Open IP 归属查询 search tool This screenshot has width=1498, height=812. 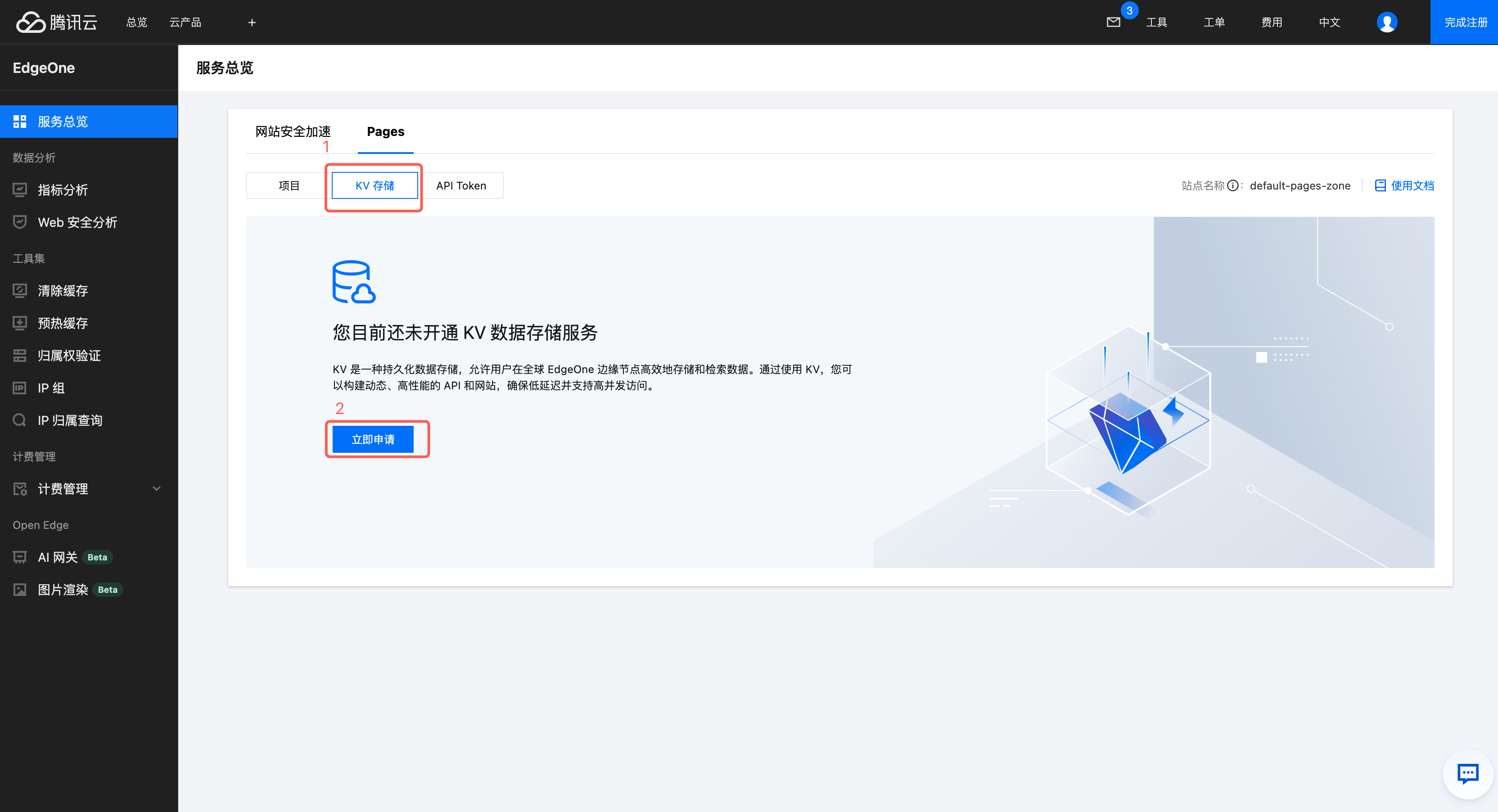click(x=70, y=420)
